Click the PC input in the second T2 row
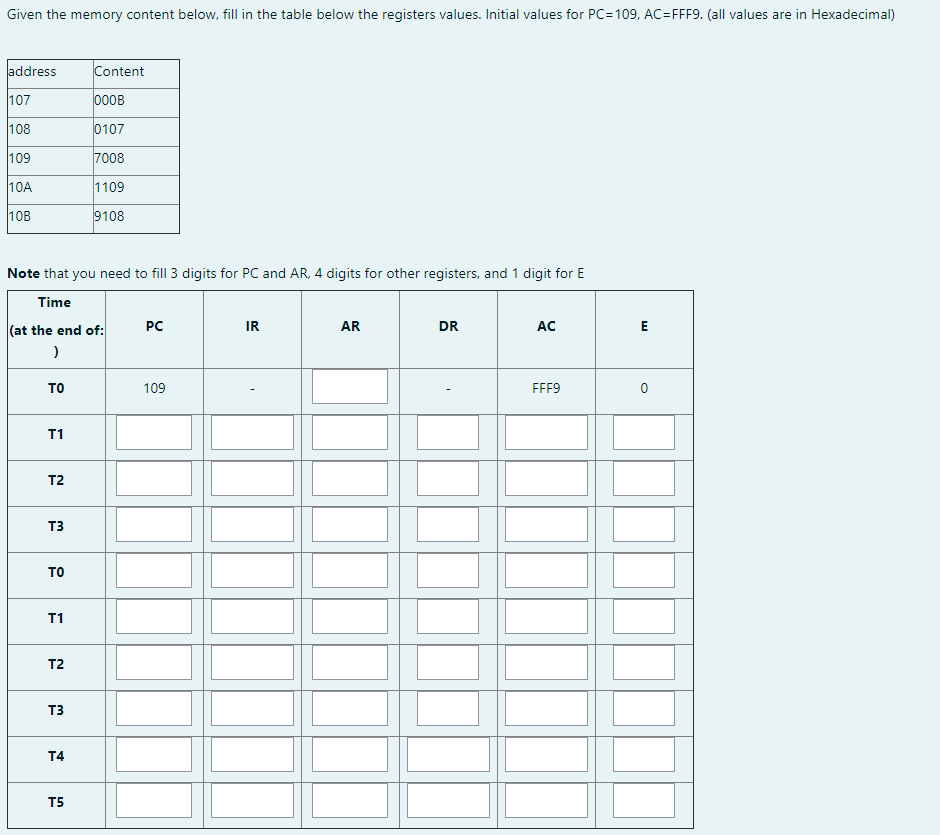The image size is (940, 835). (x=154, y=662)
